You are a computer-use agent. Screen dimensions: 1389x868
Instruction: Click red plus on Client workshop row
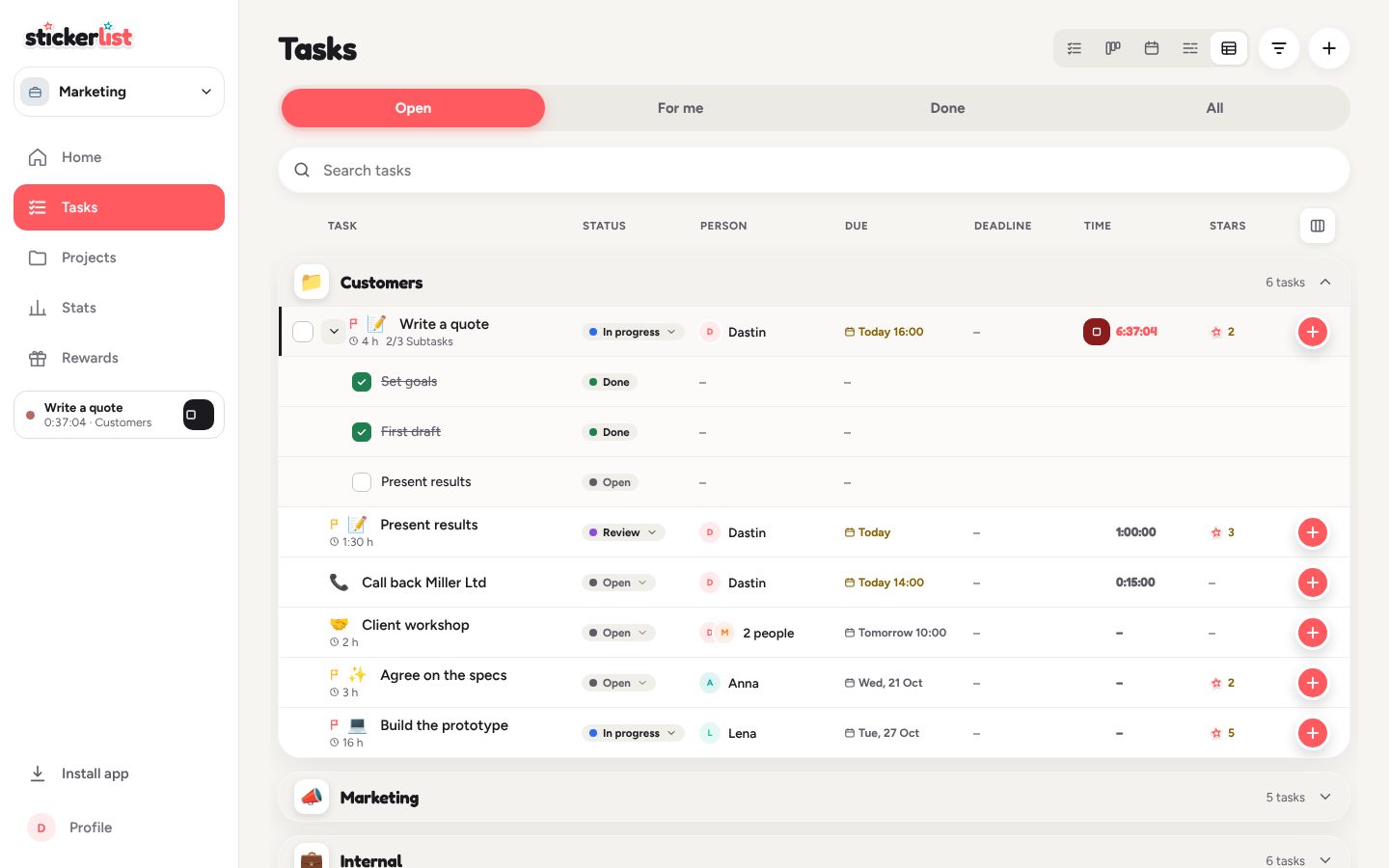1313,633
